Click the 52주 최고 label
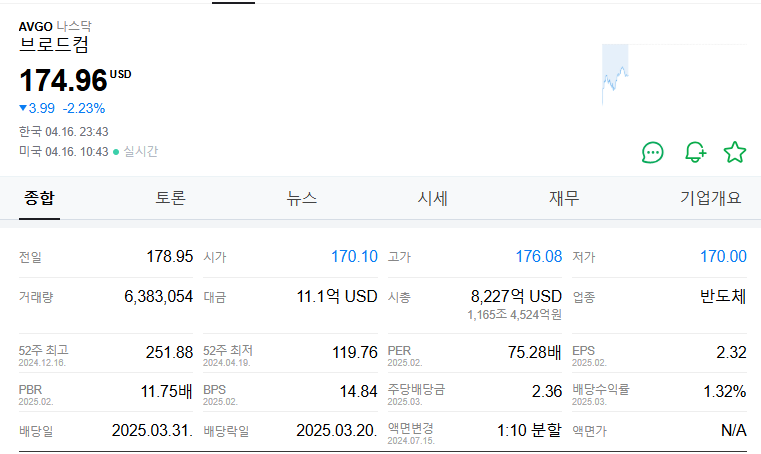This screenshot has width=761, height=454. (x=44, y=350)
